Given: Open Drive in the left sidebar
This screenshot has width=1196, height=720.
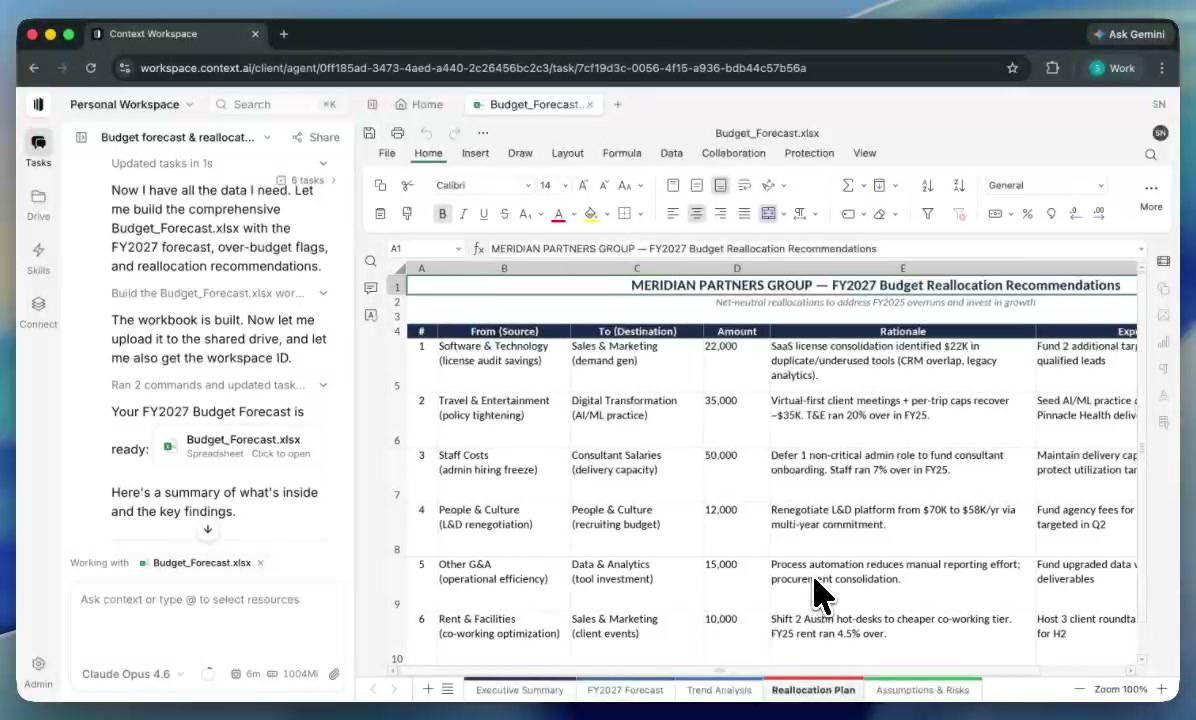Looking at the screenshot, I should point(38,203).
